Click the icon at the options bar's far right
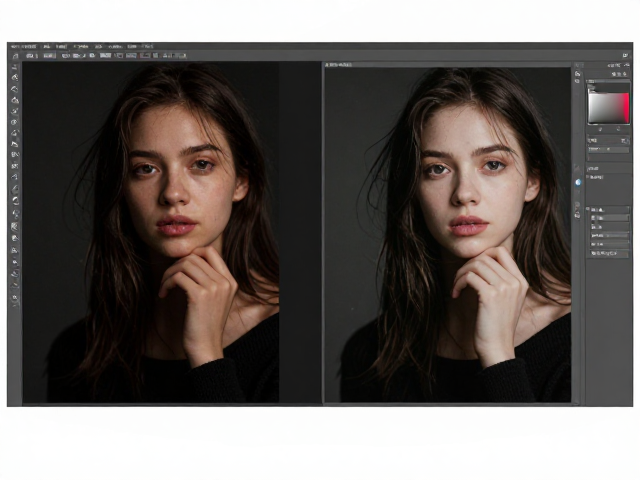640x480 pixels. click(x=625, y=56)
